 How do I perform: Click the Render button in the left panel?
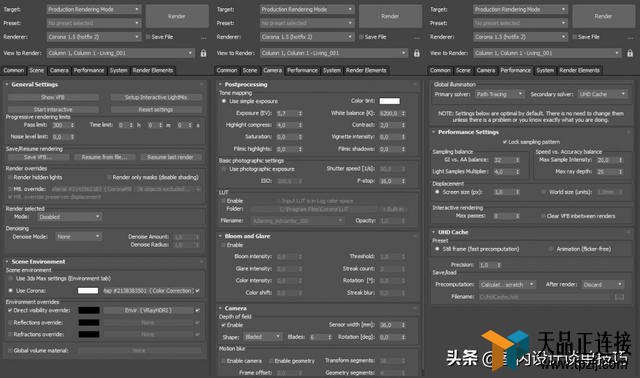click(x=177, y=16)
